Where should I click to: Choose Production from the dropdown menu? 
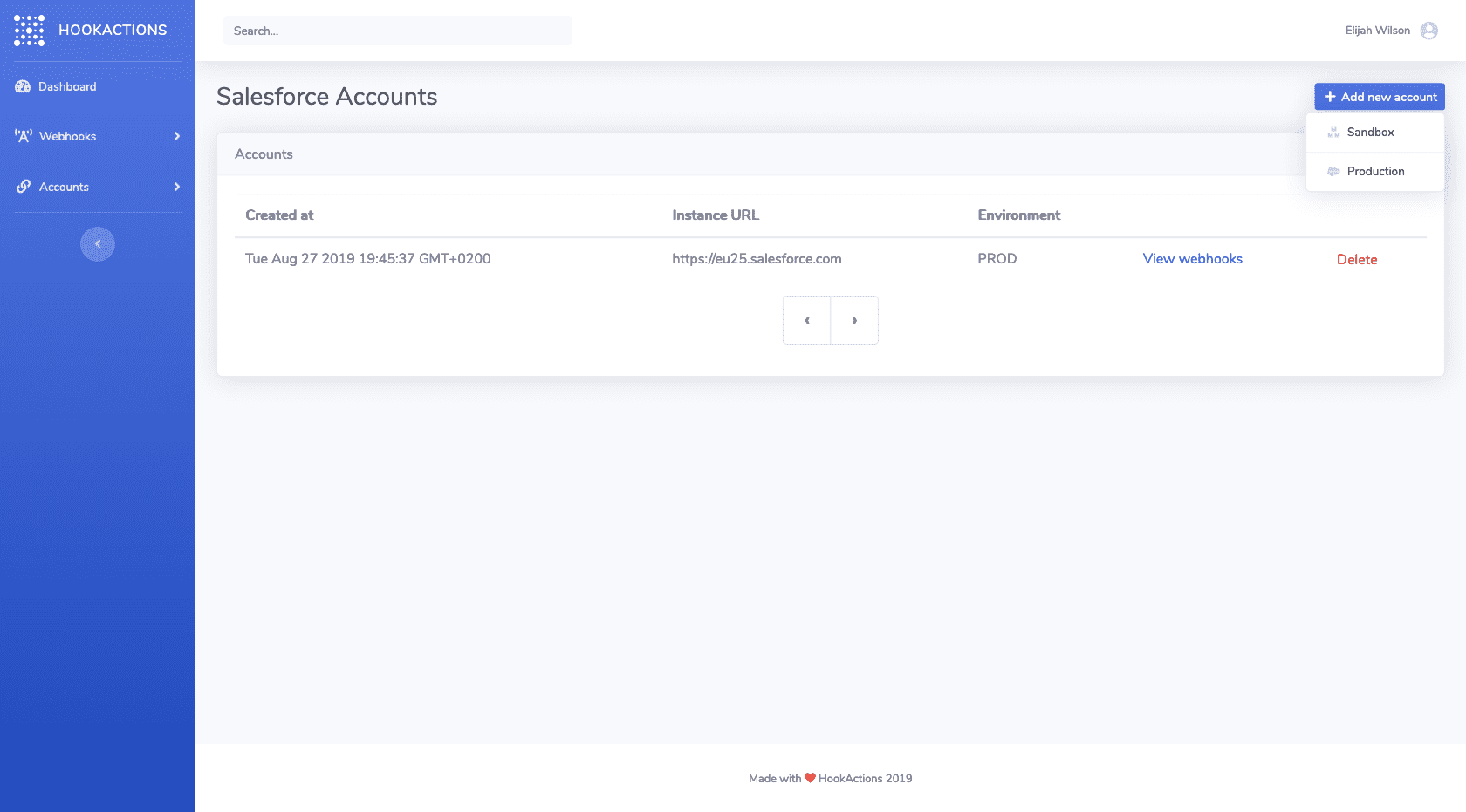[x=1375, y=172]
